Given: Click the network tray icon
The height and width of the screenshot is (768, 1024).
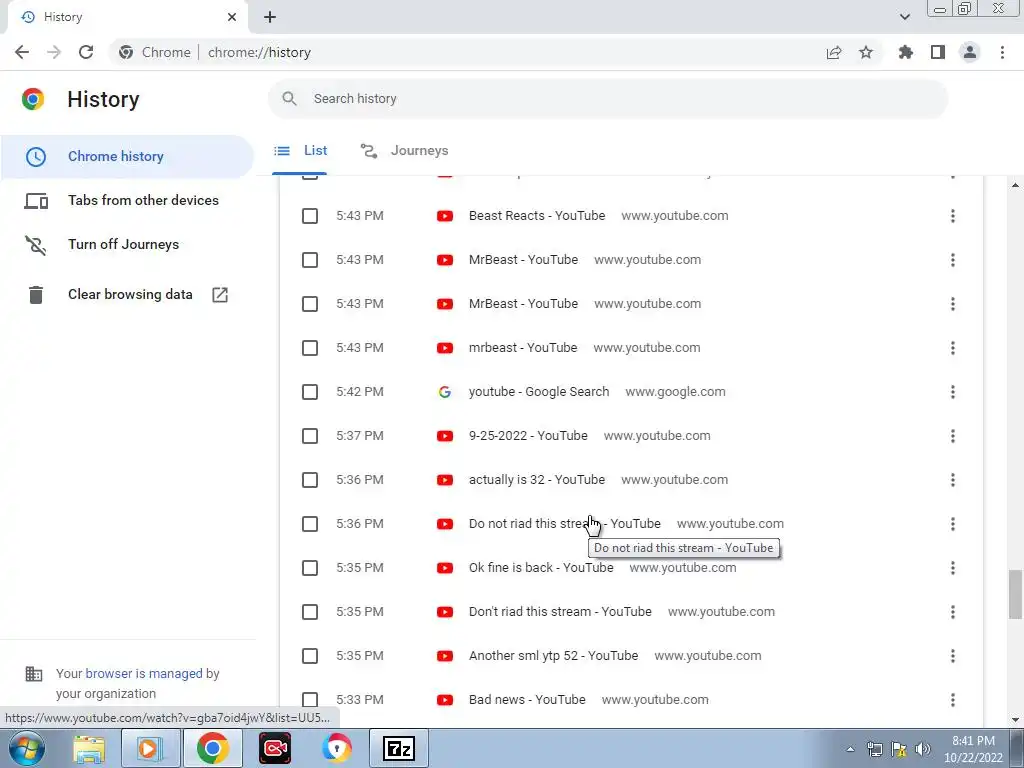Looking at the screenshot, I should click(x=874, y=749).
